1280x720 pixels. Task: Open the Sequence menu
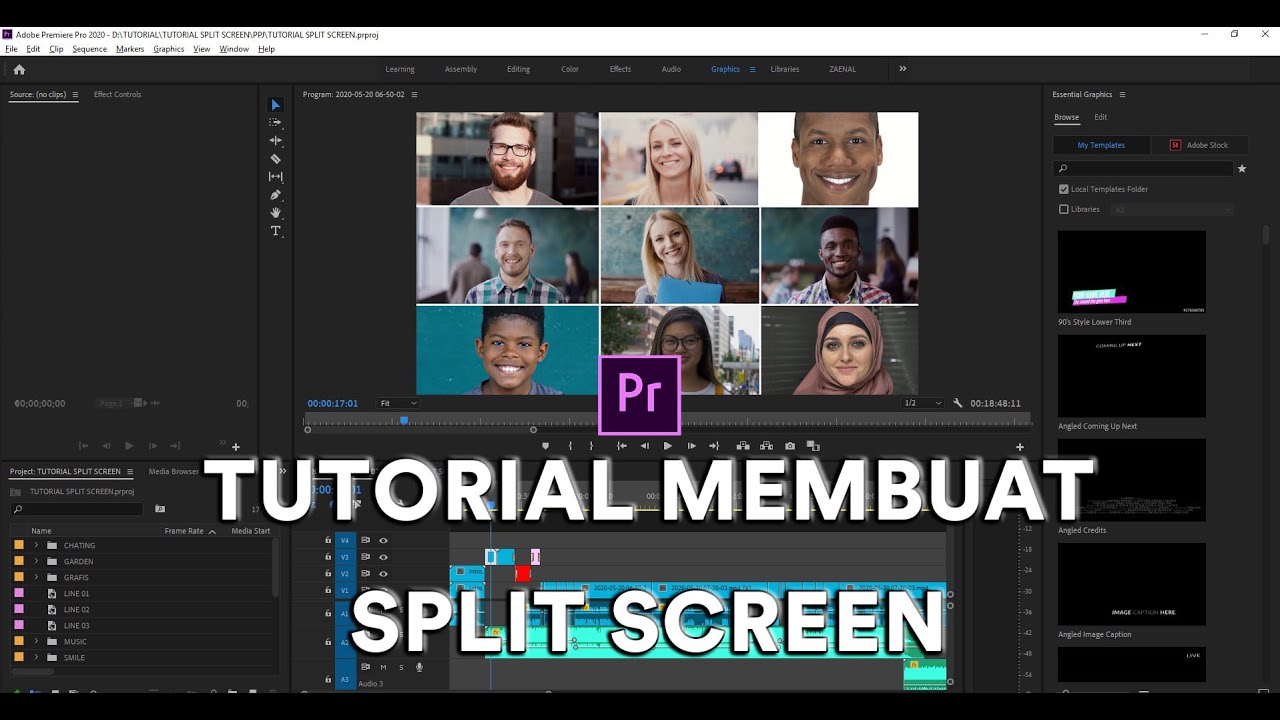[x=90, y=49]
